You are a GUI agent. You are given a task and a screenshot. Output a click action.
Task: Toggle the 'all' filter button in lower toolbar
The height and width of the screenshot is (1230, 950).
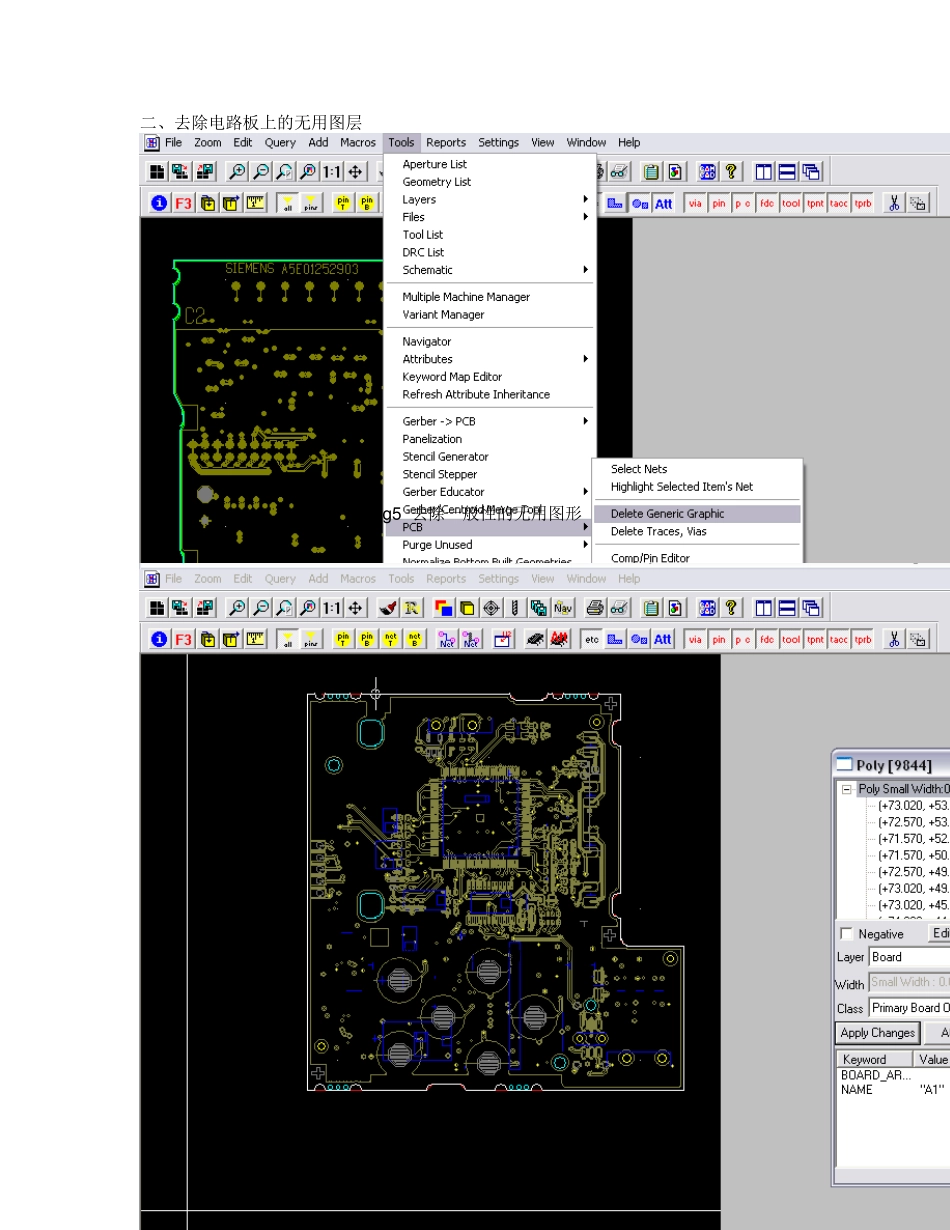(288, 639)
